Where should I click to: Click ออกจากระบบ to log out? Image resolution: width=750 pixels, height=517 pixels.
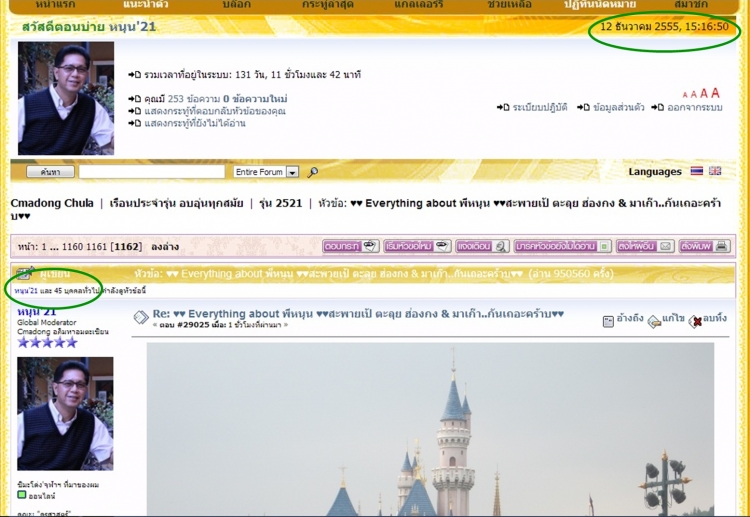point(695,107)
